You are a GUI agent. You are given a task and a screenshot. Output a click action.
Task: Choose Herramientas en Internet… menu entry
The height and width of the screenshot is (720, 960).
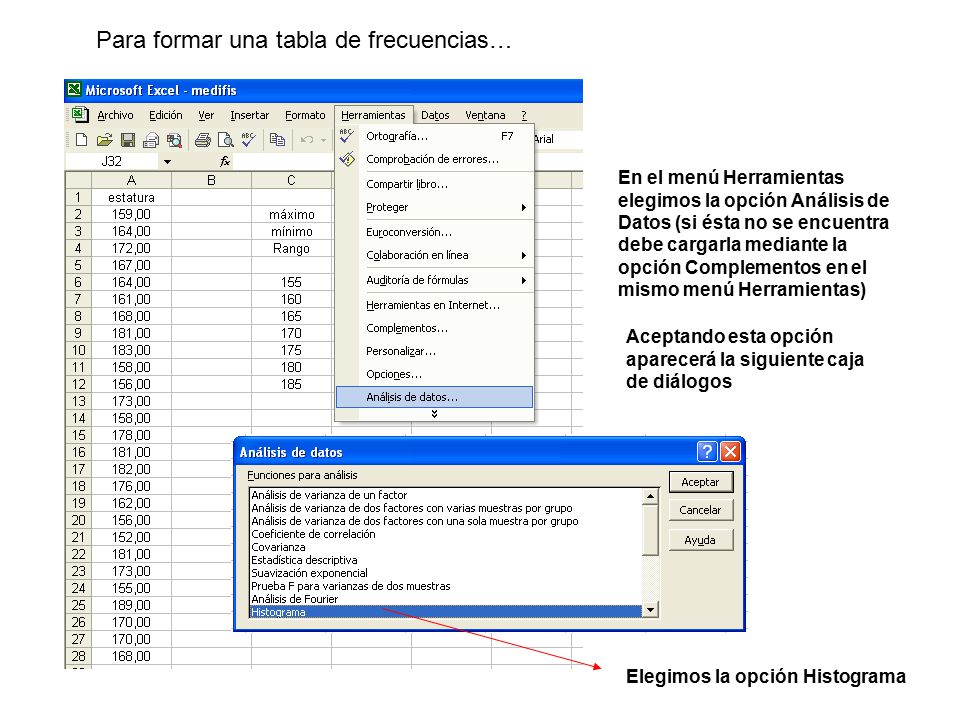coord(434,306)
